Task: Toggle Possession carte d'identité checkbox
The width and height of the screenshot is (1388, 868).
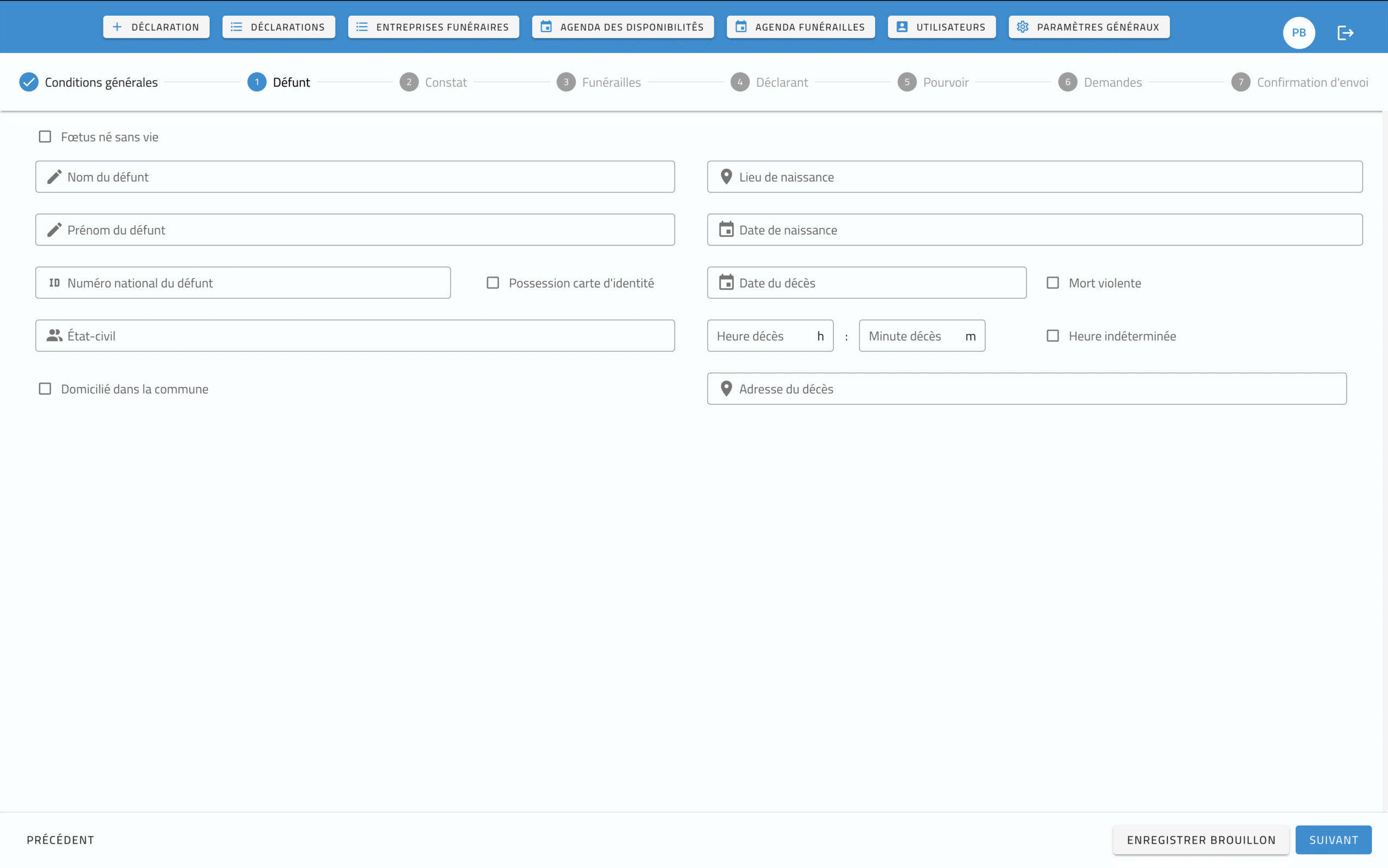Action: (x=492, y=282)
